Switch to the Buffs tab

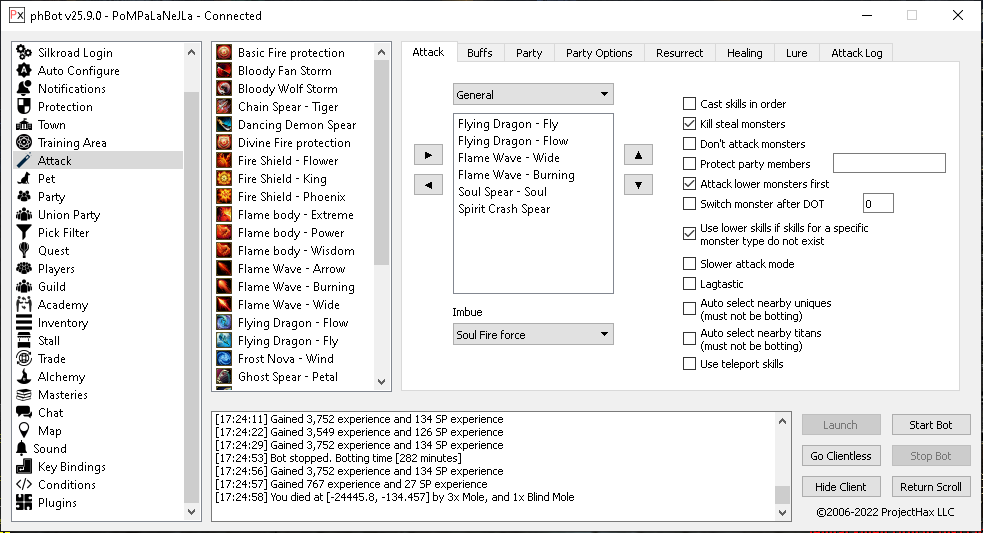[480, 53]
